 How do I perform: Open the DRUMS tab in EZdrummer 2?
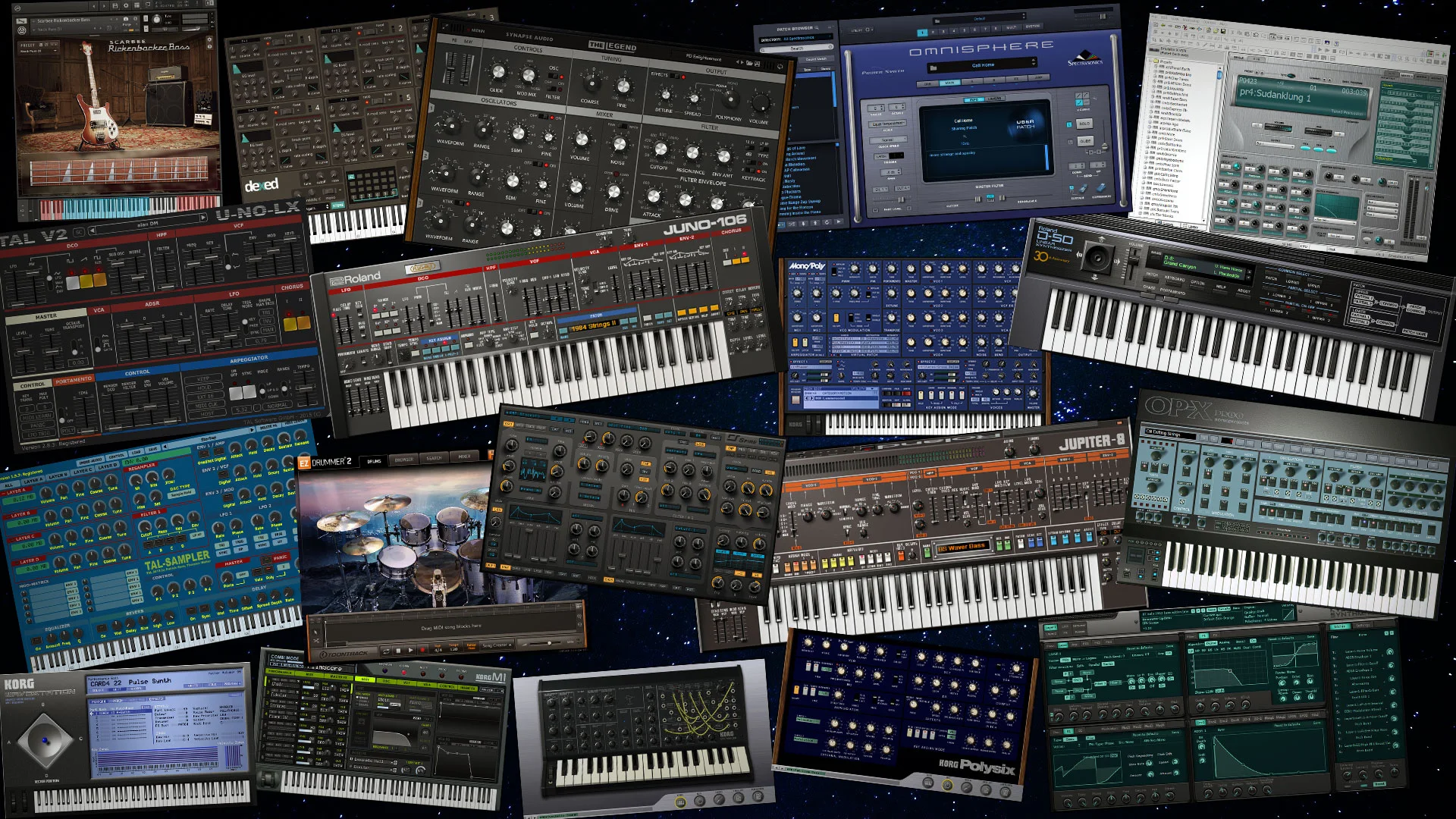click(374, 461)
